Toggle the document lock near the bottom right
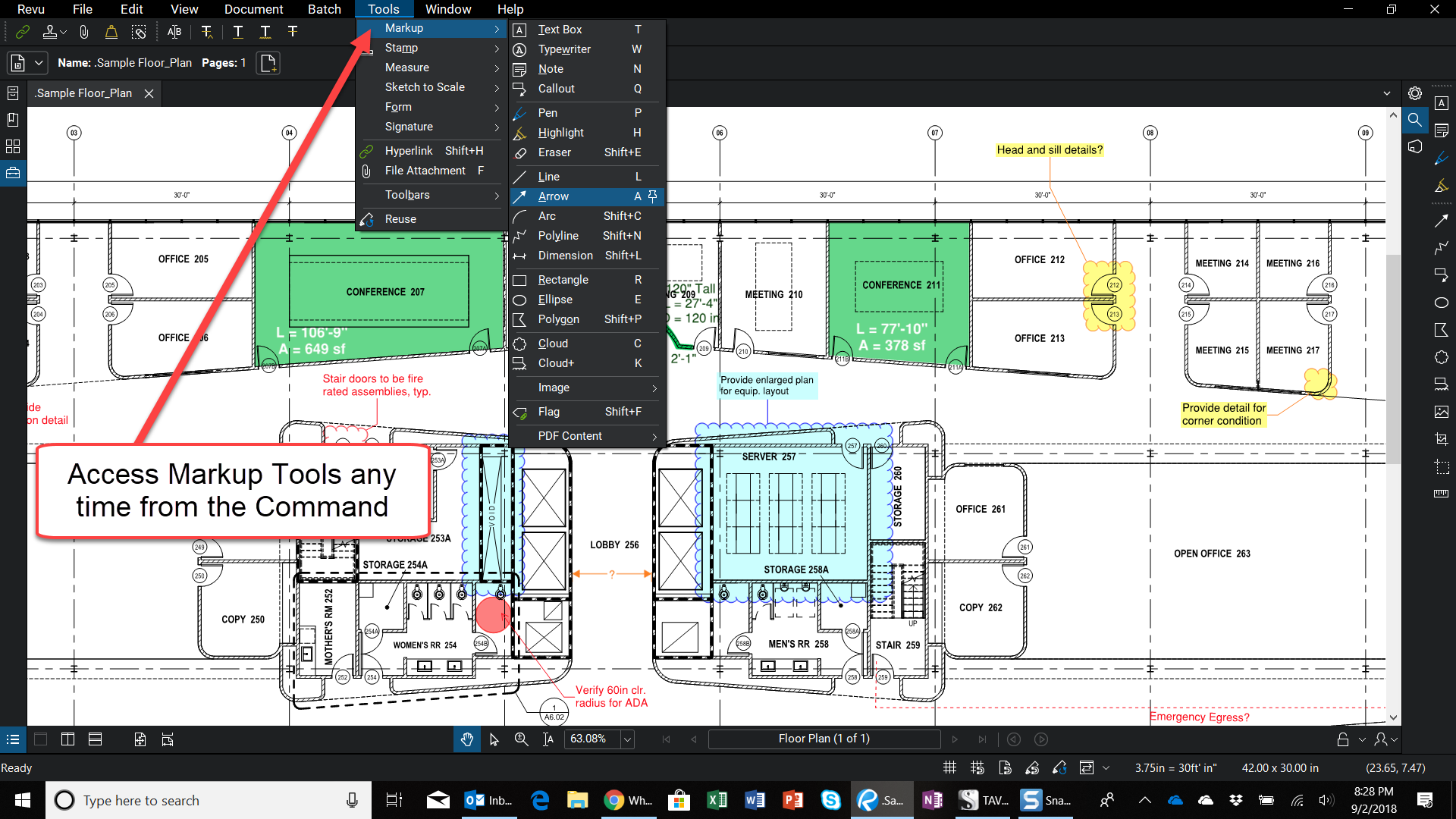1456x819 pixels. 1341,739
